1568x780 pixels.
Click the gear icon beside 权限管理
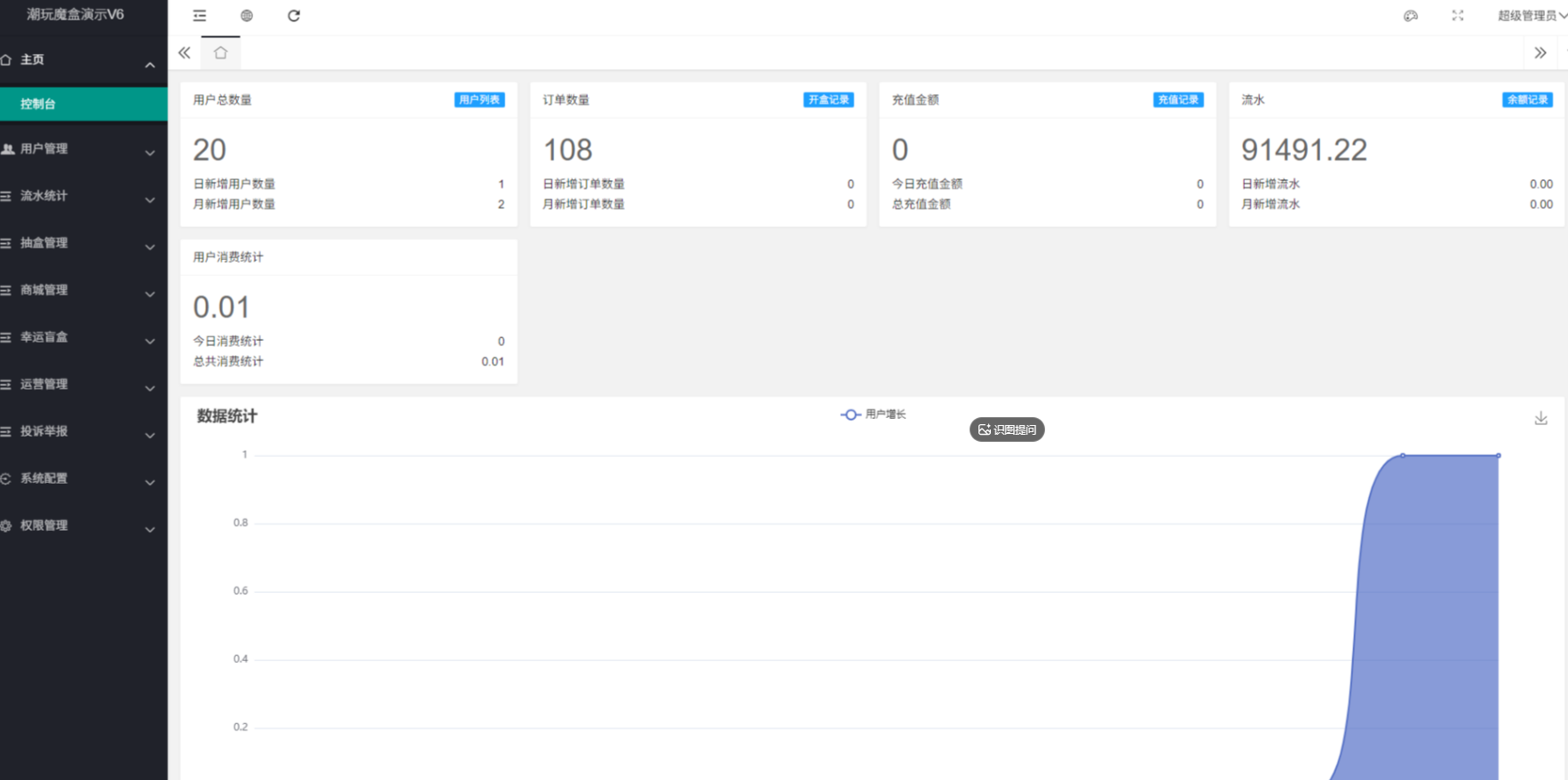pos(6,525)
